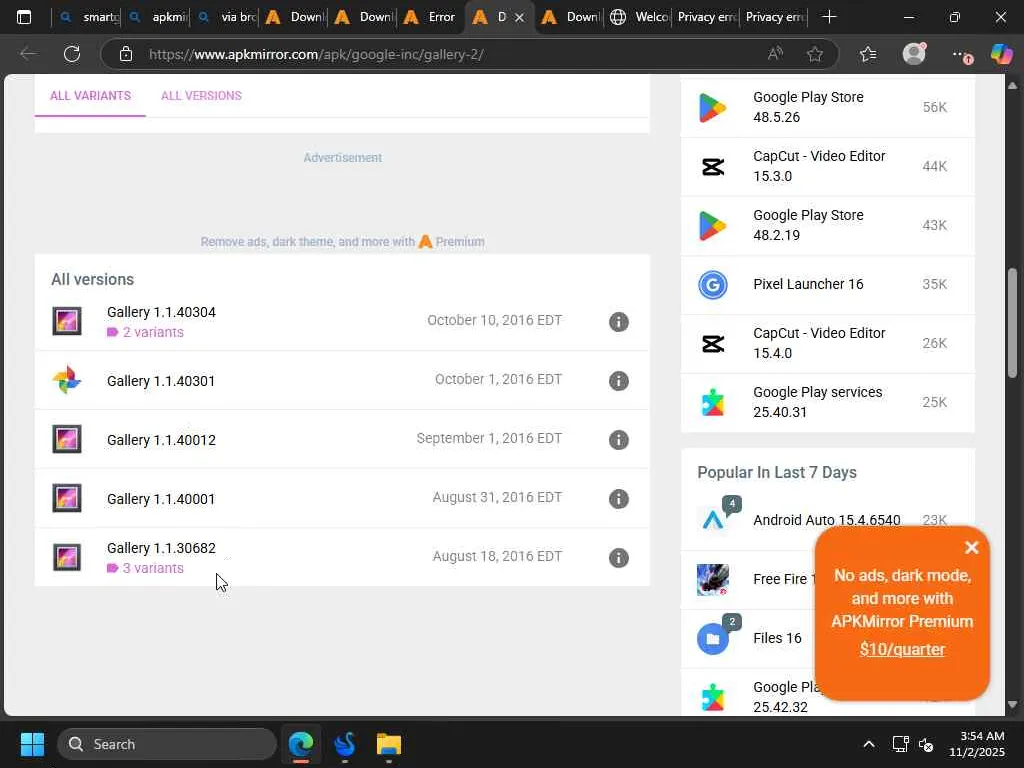
Task: Click 'October 10, 2016 EDT' date text
Action: (x=494, y=320)
